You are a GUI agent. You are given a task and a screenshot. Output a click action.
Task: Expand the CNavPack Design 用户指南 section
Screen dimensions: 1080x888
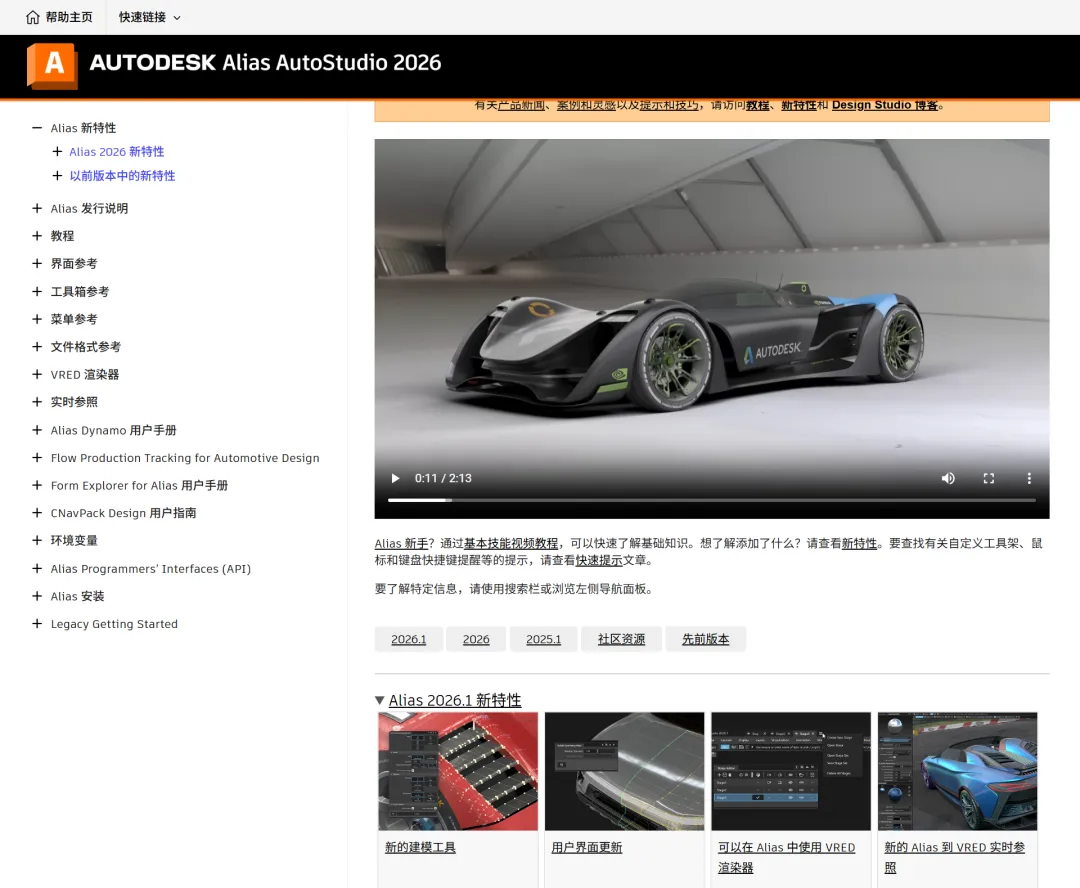[37, 513]
